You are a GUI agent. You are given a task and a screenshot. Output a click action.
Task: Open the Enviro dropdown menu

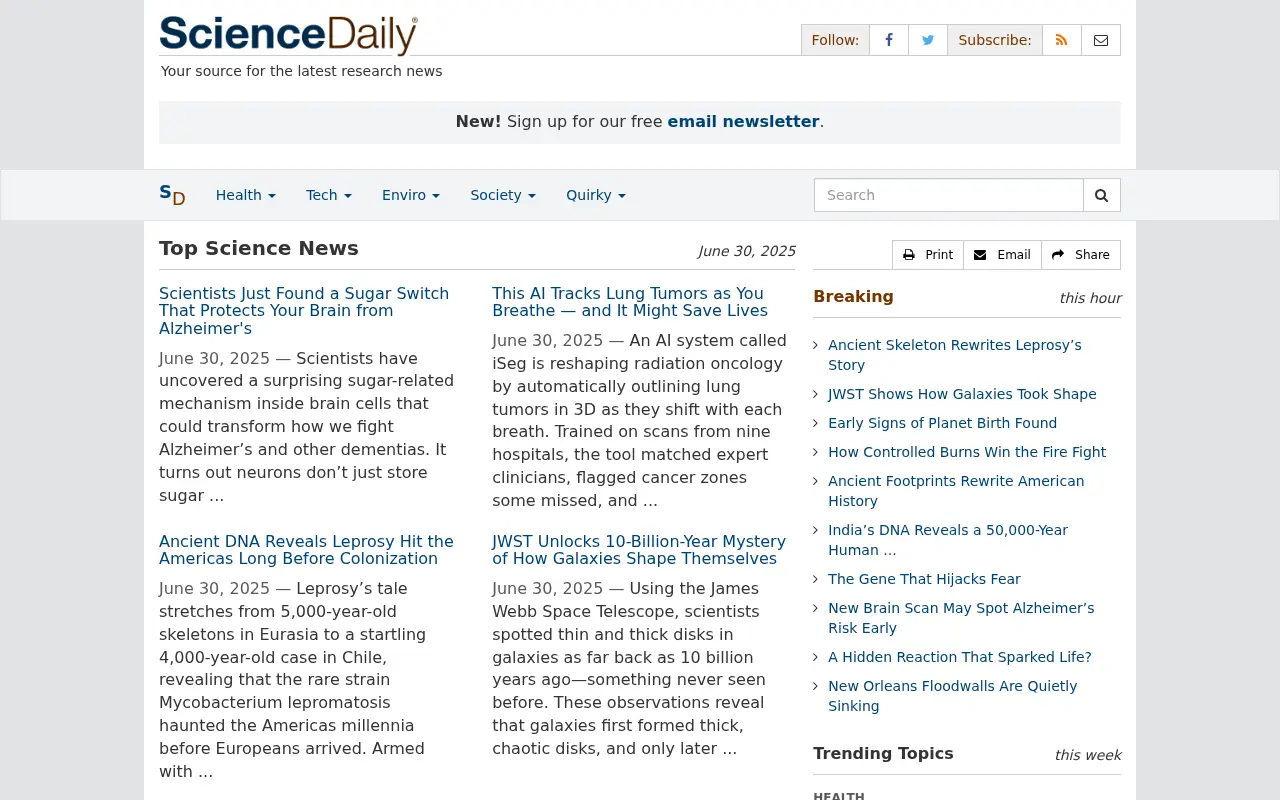411,195
